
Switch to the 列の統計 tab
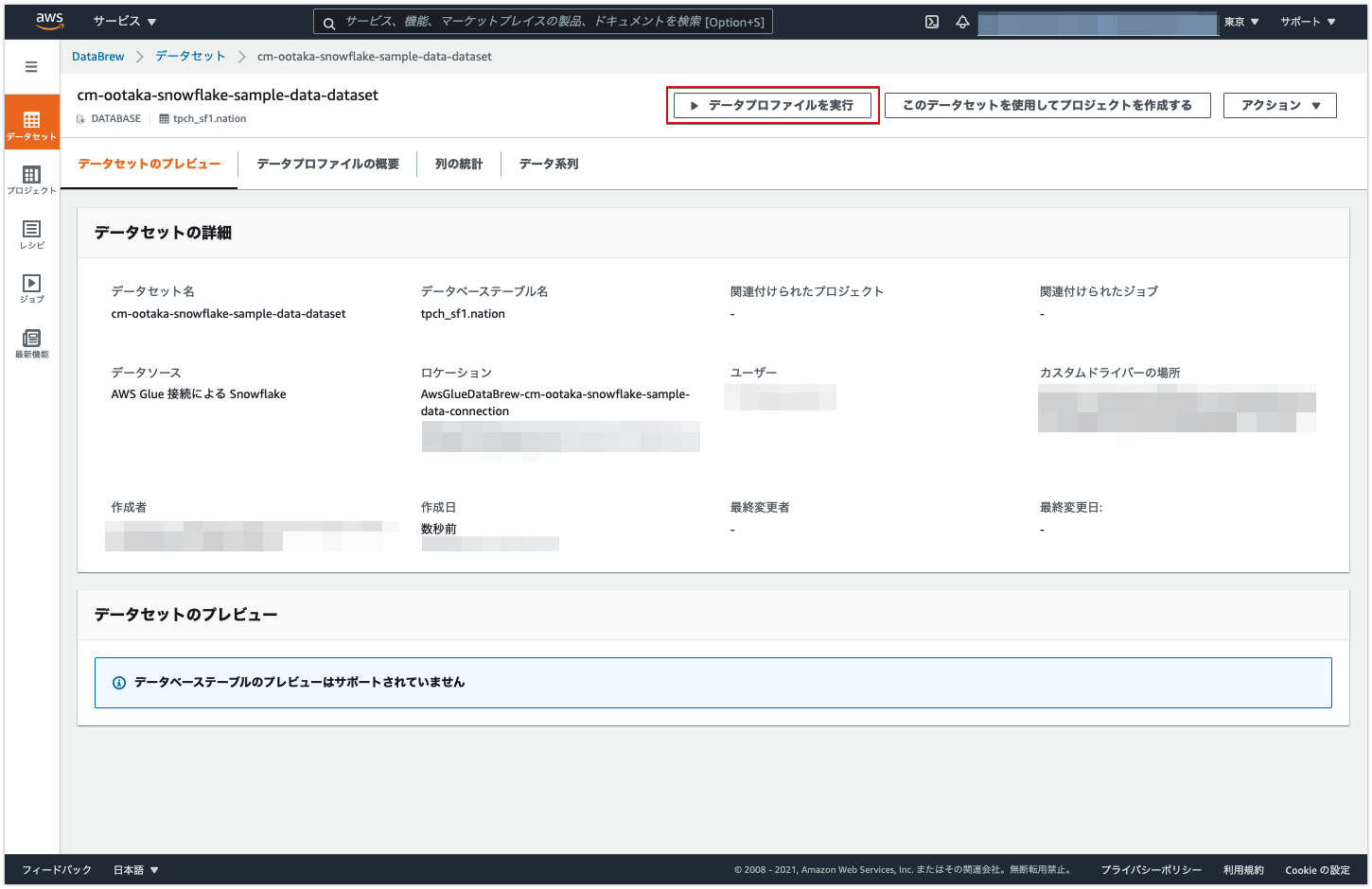[458, 164]
